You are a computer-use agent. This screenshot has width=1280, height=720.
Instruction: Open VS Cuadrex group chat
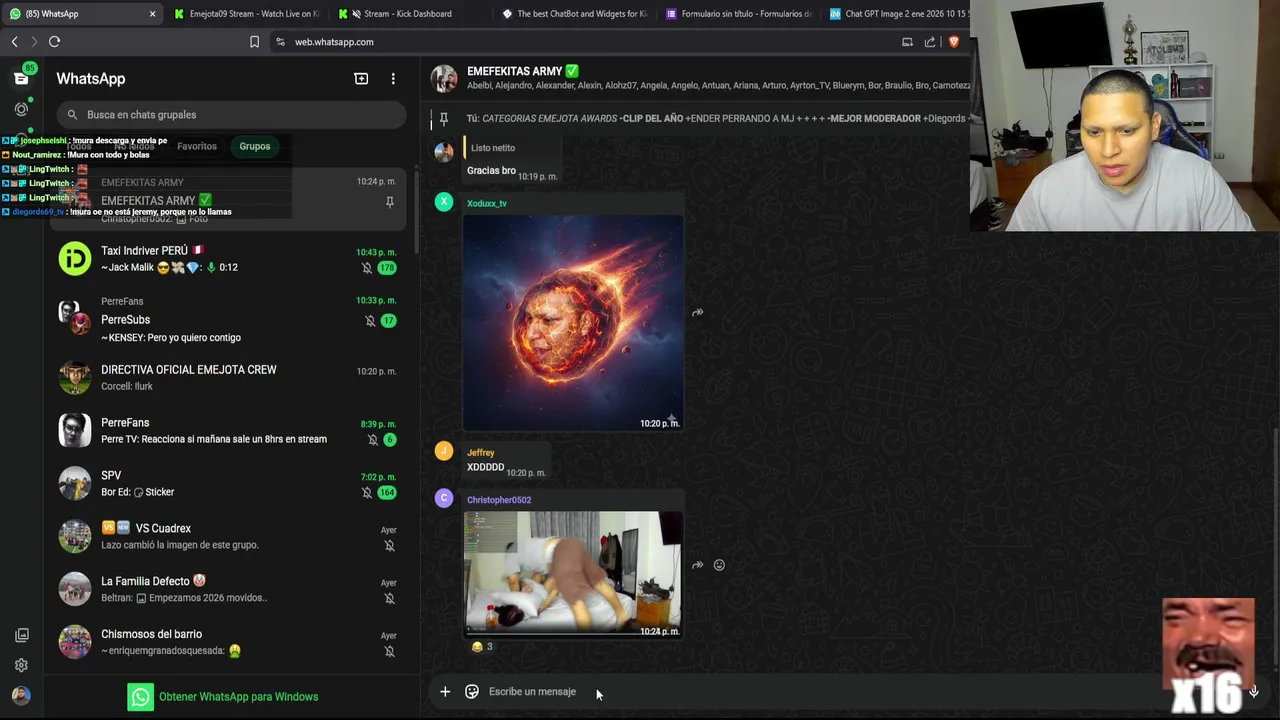(230, 536)
